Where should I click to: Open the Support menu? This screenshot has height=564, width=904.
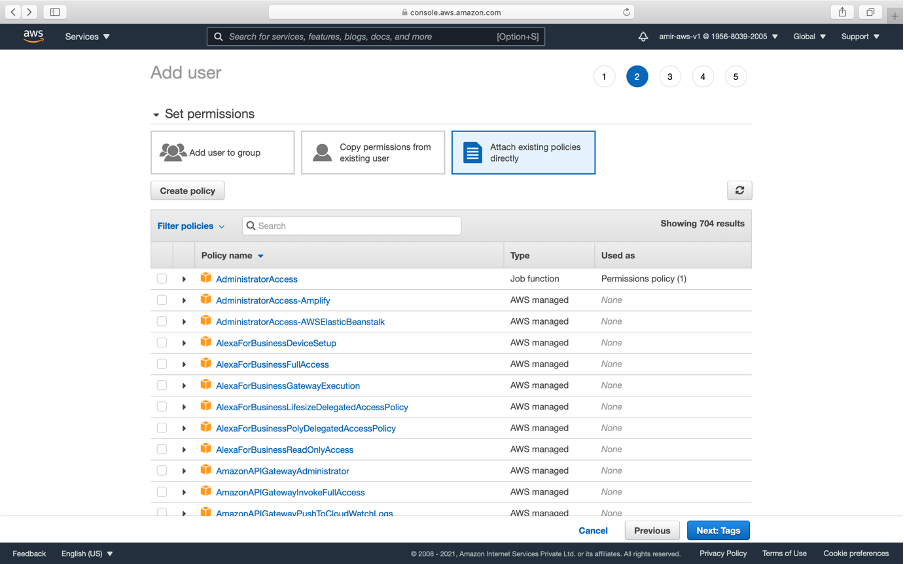pyautogui.click(x=860, y=36)
